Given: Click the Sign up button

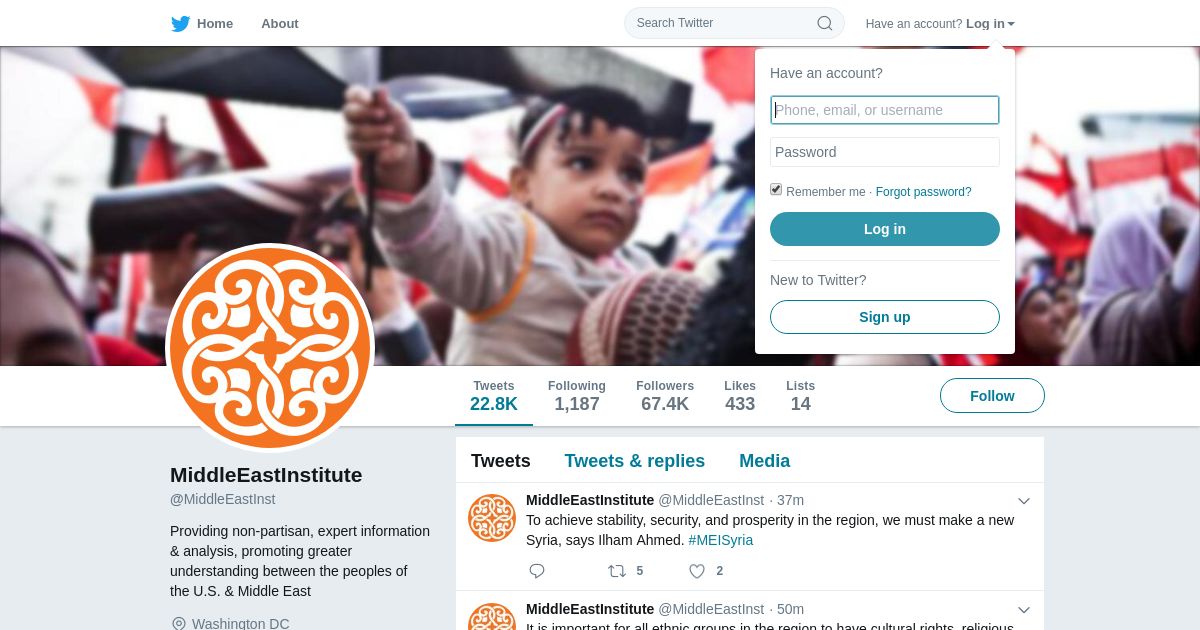Looking at the screenshot, I should (x=885, y=317).
